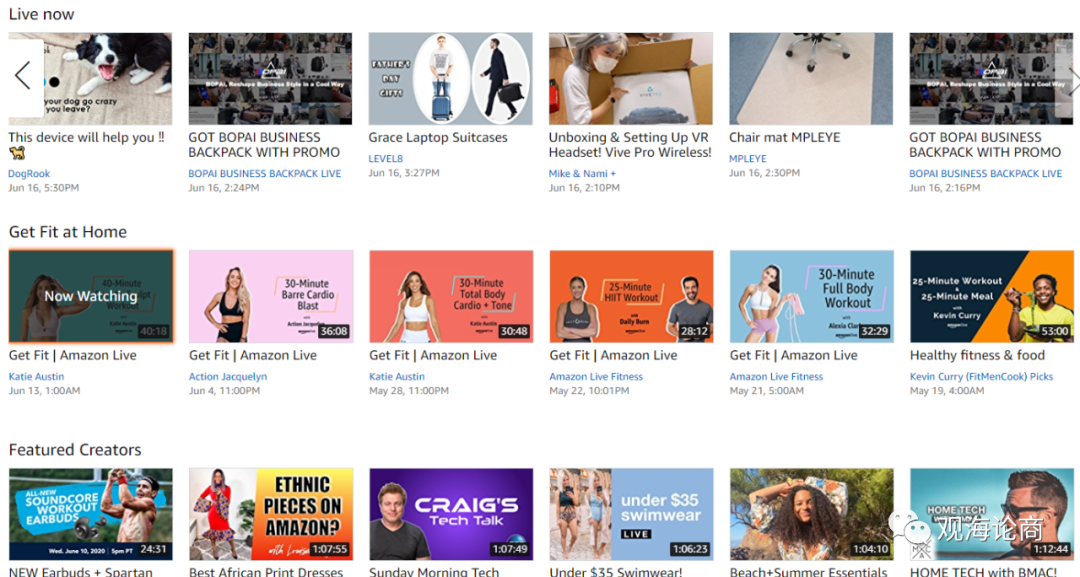The image size is (1080, 577).
Task: Click the Action Jacquelyn creator link
Action: point(228,377)
